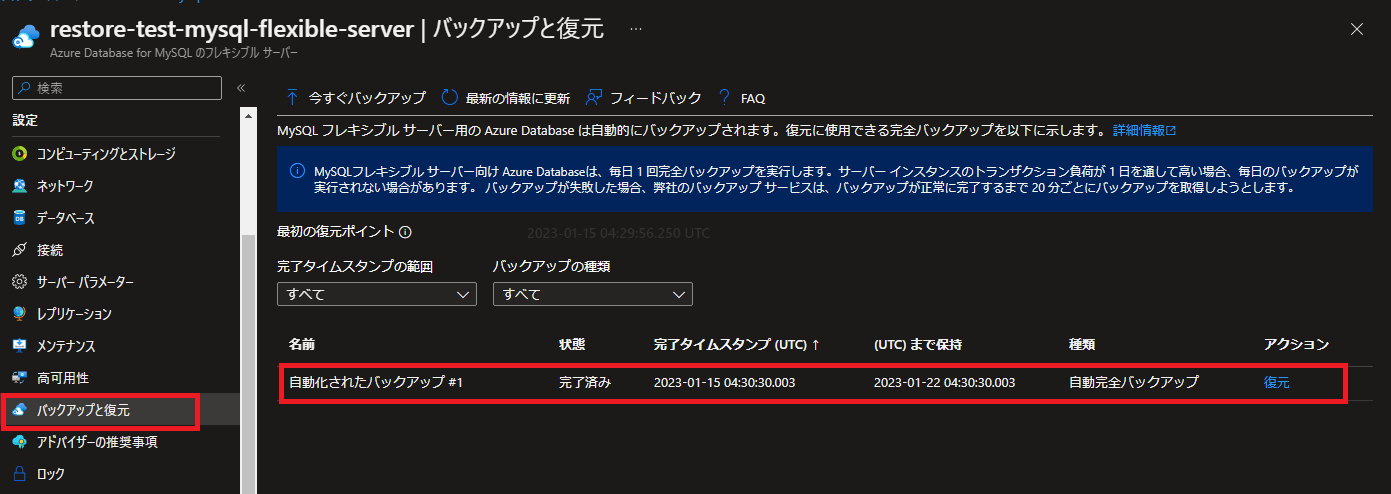Image resolution: width=1391 pixels, height=494 pixels.
Task: Open the データベース menu item
Action: pyautogui.click(x=66, y=218)
